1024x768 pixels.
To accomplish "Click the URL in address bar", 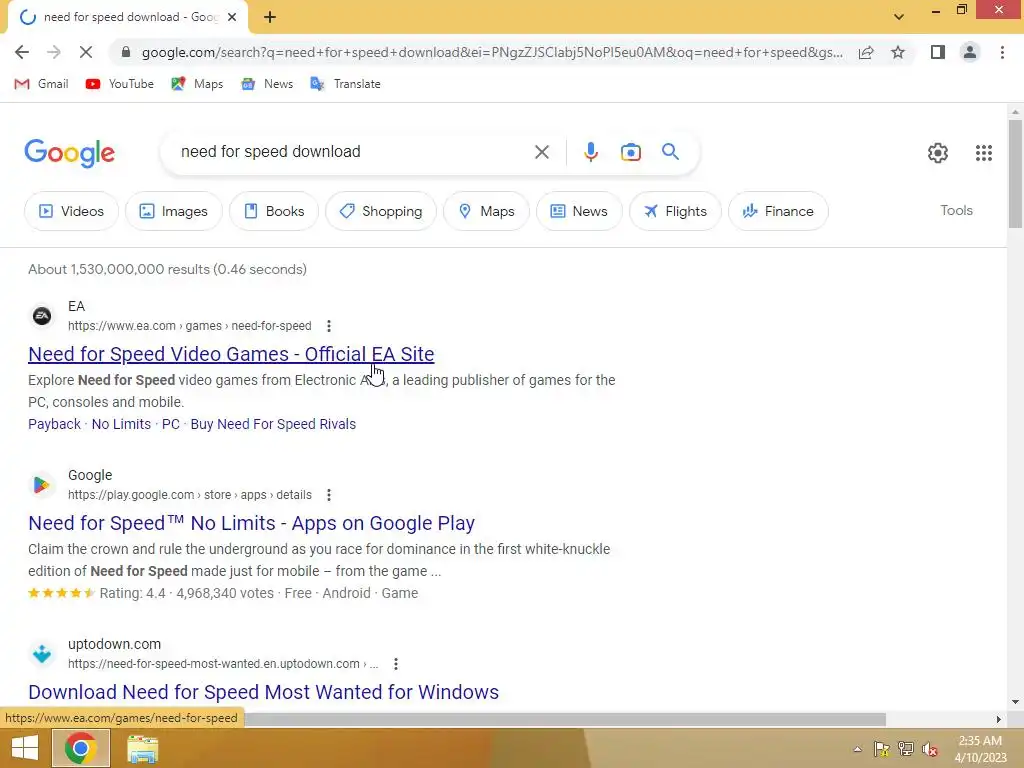I will (x=492, y=52).
